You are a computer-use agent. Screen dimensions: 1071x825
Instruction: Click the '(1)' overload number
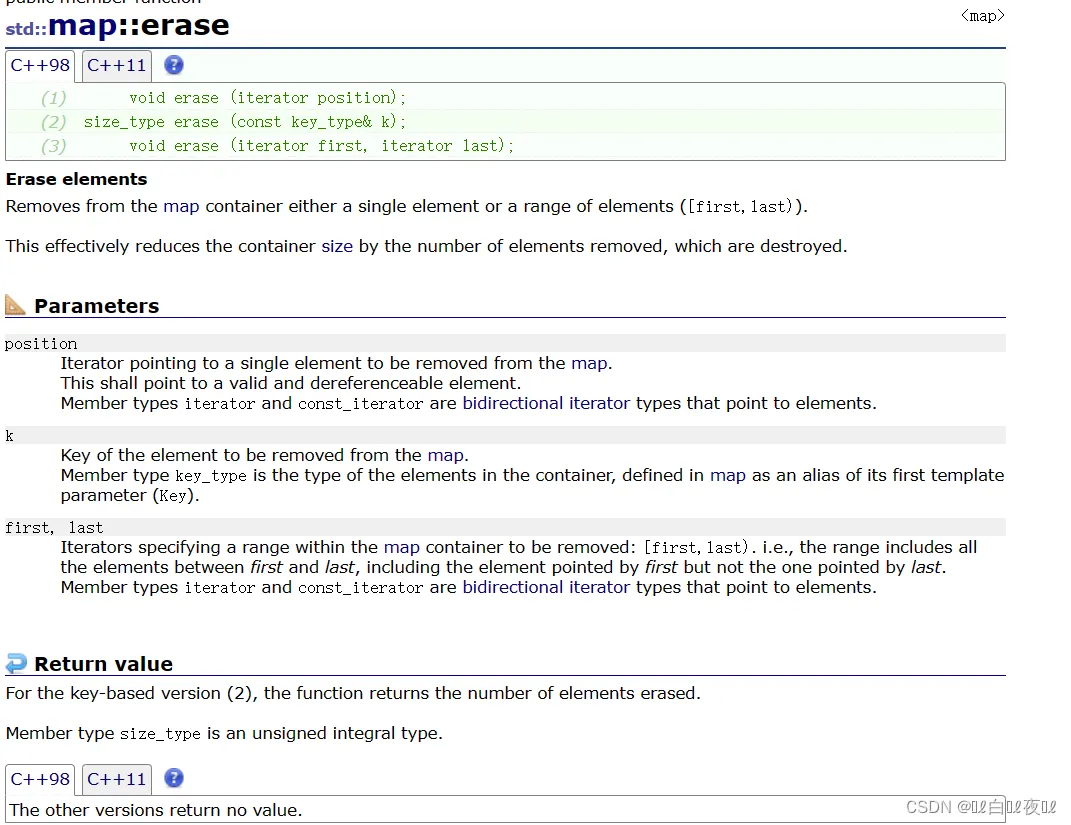[54, 98]
